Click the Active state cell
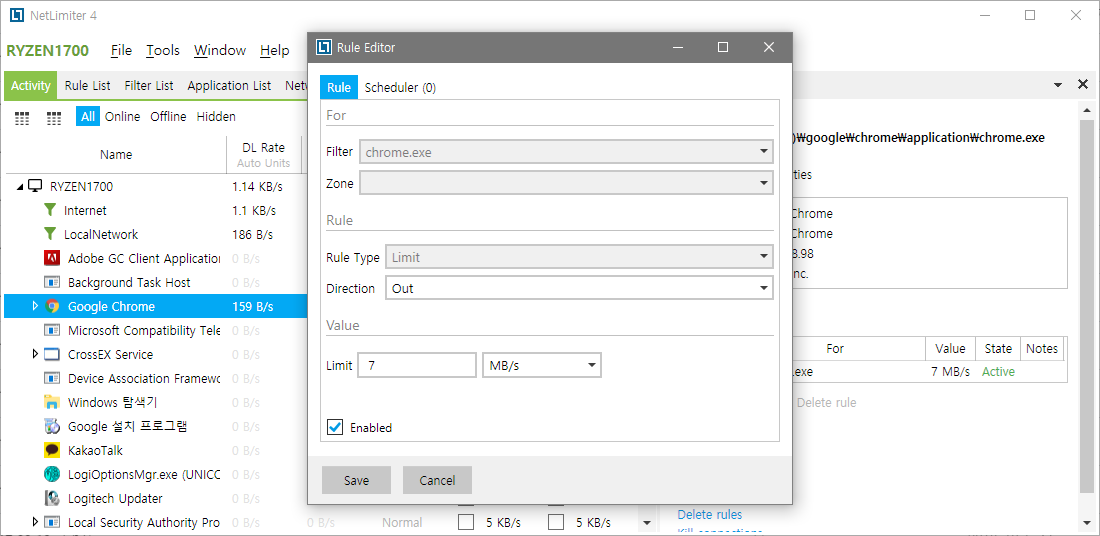Screen dimensions: 1100x536 click(x=998, y=372)
